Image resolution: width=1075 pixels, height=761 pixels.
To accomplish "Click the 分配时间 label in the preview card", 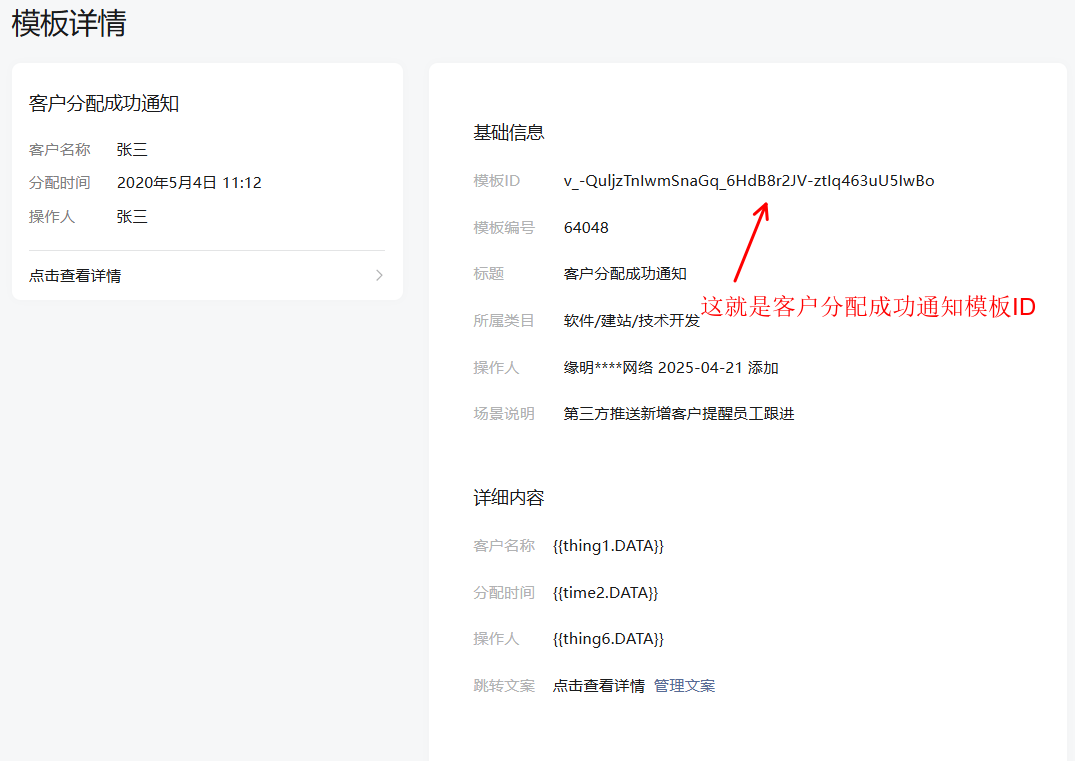I will pyautogui.click(x=60, y=183).
